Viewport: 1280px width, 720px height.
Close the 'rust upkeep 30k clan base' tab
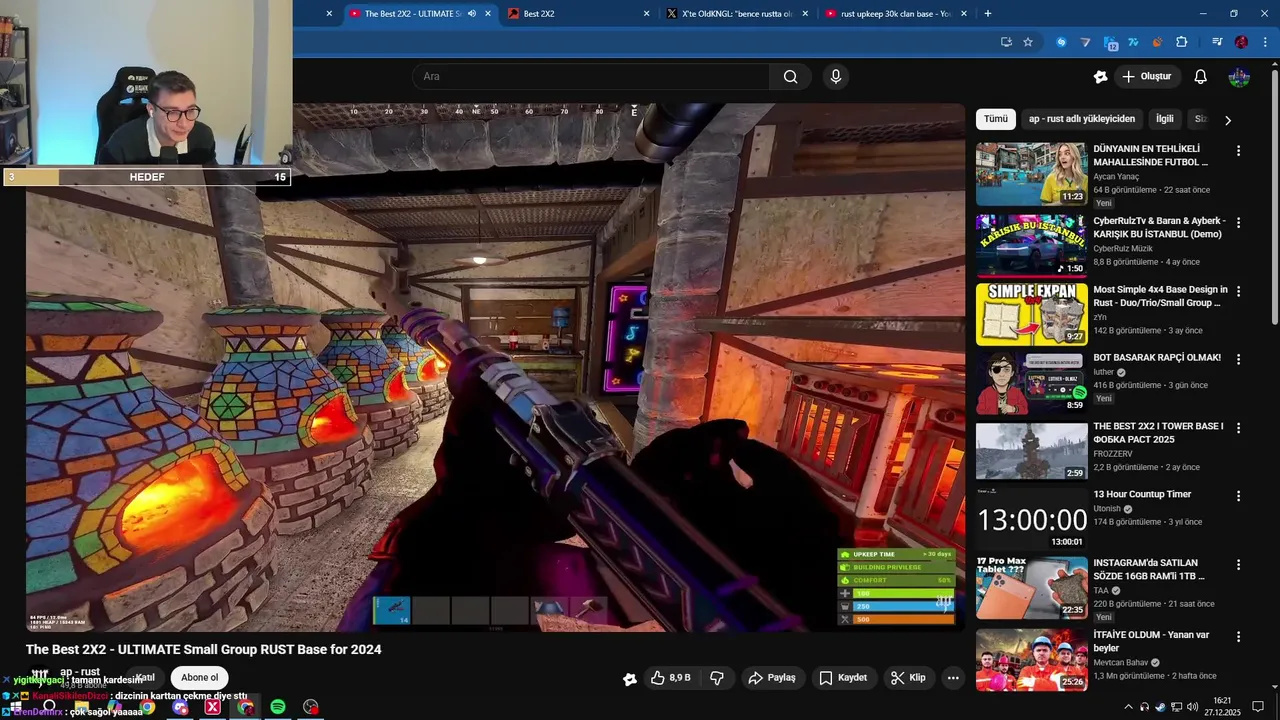964,14
